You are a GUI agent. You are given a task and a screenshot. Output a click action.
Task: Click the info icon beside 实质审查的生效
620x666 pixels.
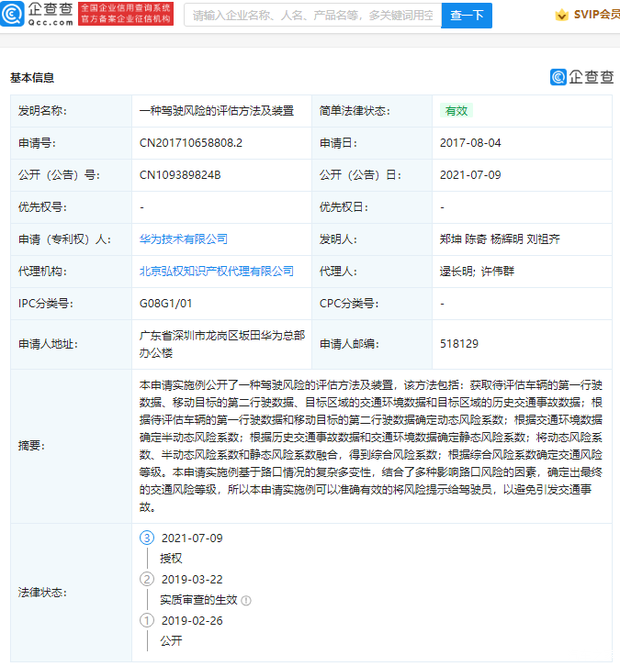pos(246,600)
